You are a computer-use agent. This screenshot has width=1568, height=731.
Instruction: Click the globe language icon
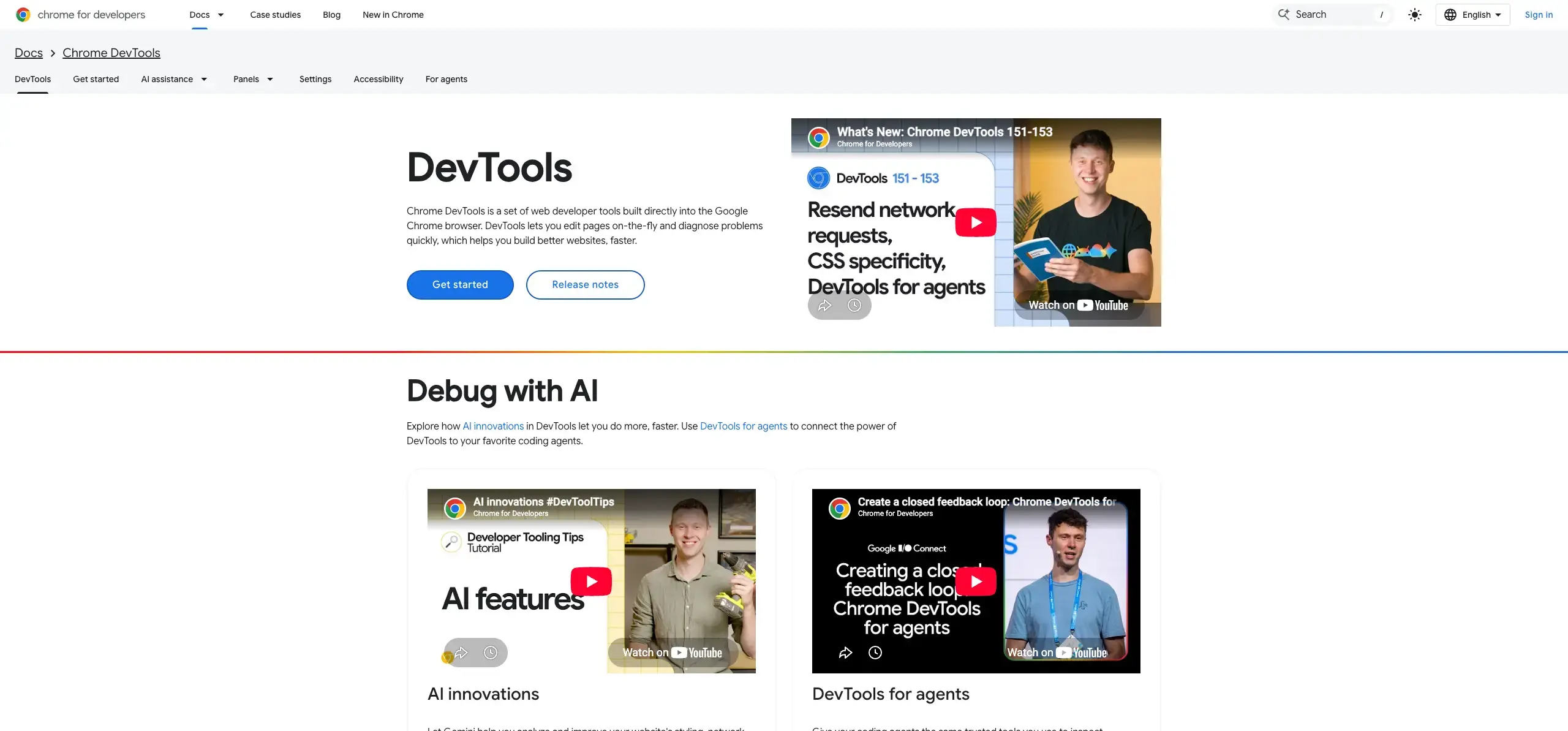tap(1450, 15)
